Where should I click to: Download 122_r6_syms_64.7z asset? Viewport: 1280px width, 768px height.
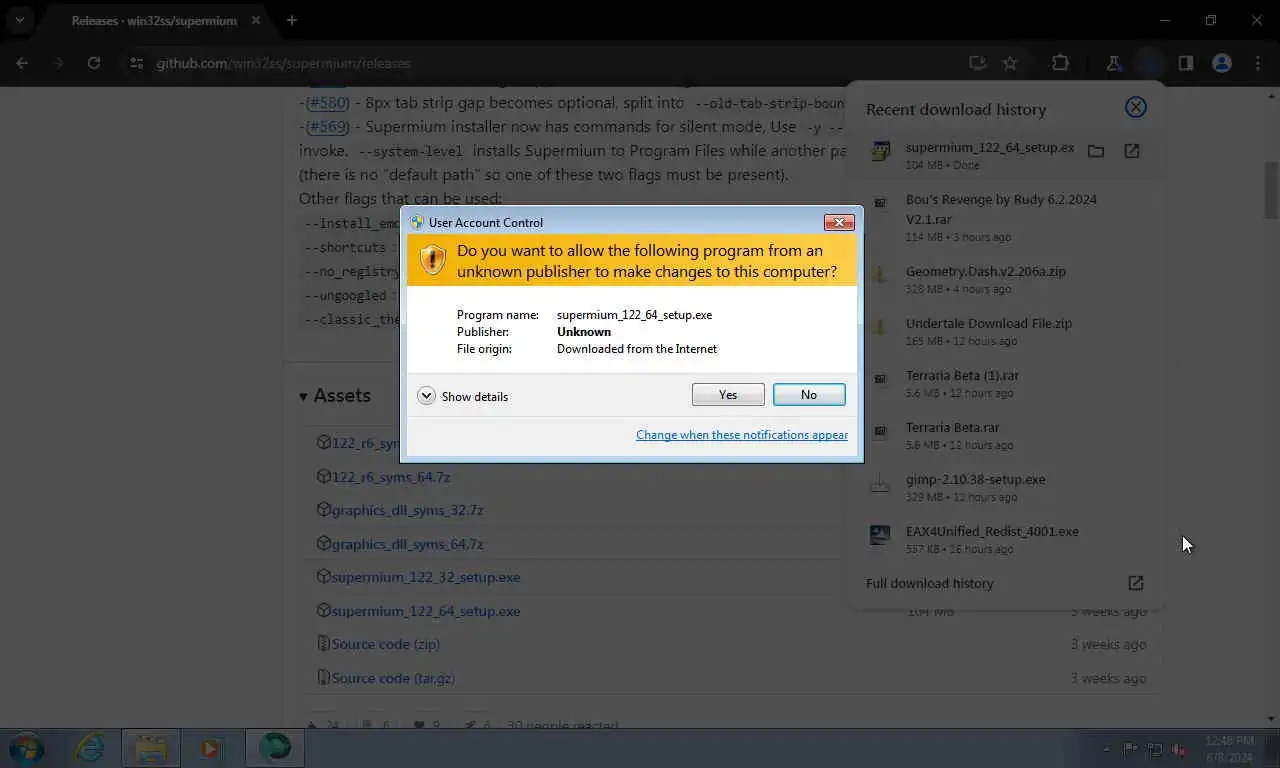pyautogui.click(x=391, y=477)
